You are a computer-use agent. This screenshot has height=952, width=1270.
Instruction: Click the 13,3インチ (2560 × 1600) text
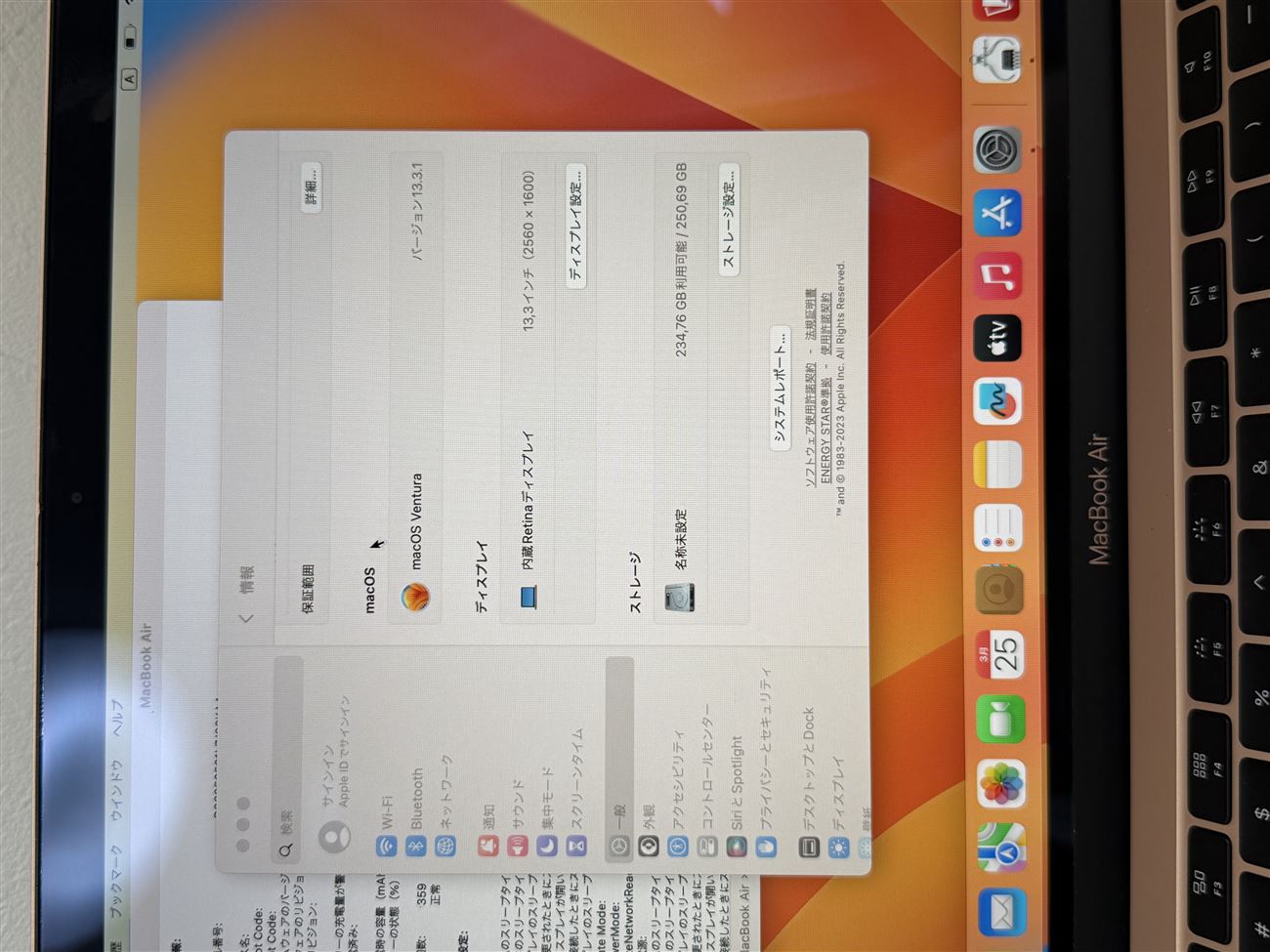[529, 250]
